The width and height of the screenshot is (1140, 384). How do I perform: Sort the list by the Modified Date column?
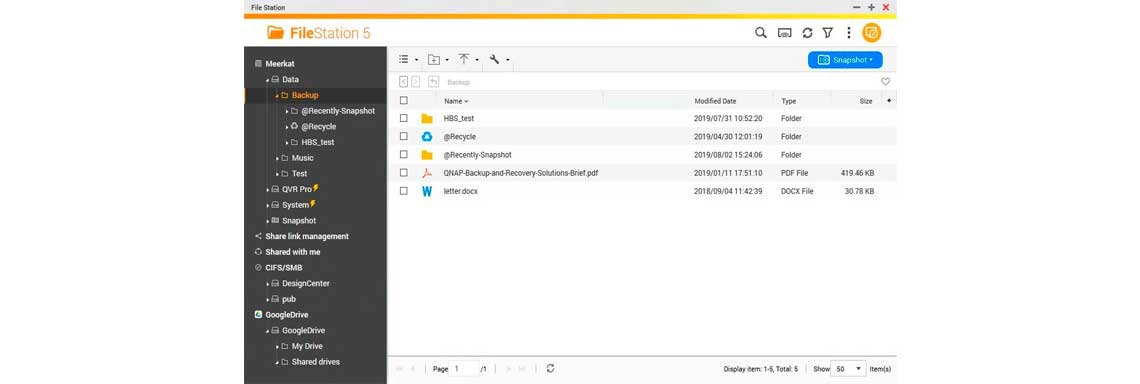(x=715, y=101)
